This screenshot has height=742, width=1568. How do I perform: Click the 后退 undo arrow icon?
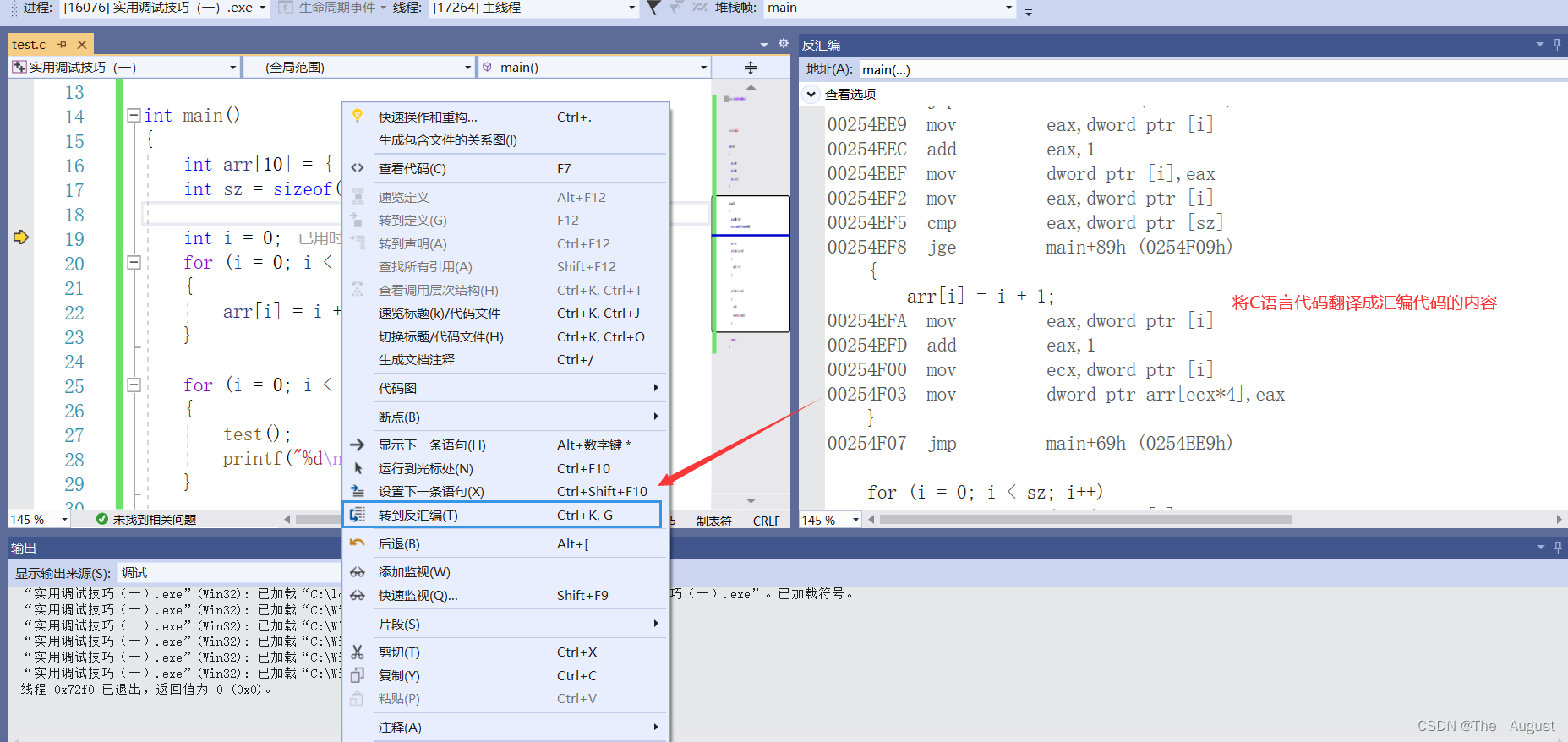pos(358,543)
